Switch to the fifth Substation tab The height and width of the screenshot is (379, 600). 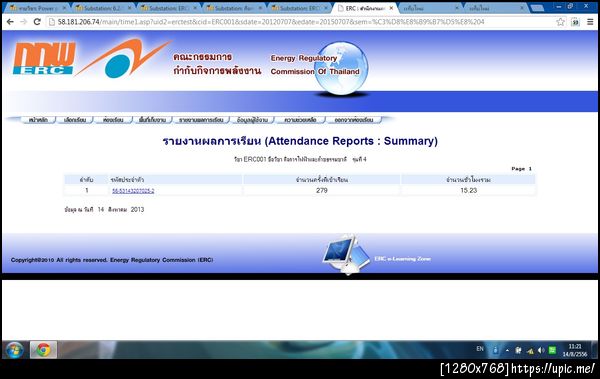coord(300,8)
